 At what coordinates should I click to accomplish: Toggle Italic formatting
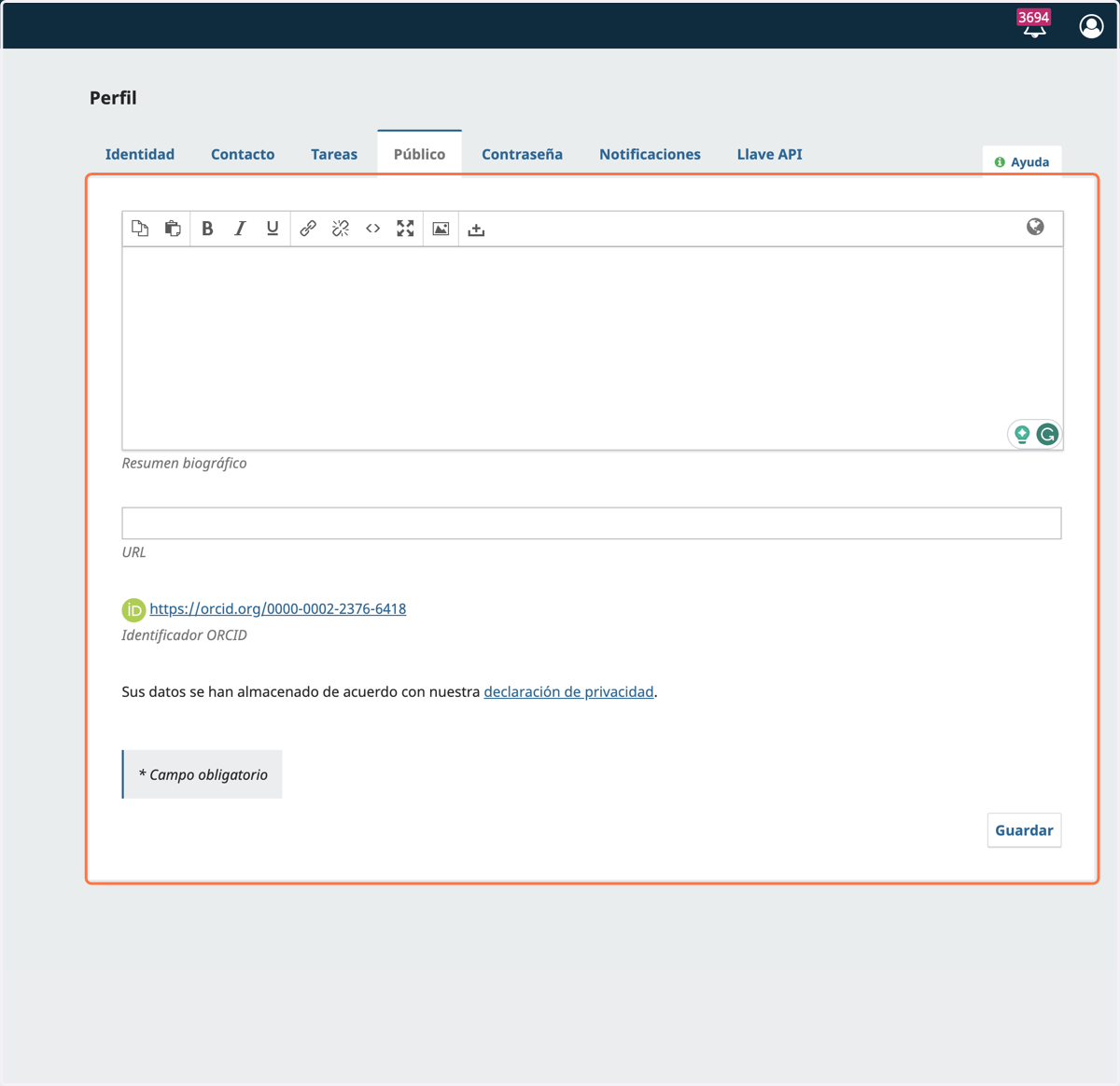pyautogui.click(x=240, y=229)
